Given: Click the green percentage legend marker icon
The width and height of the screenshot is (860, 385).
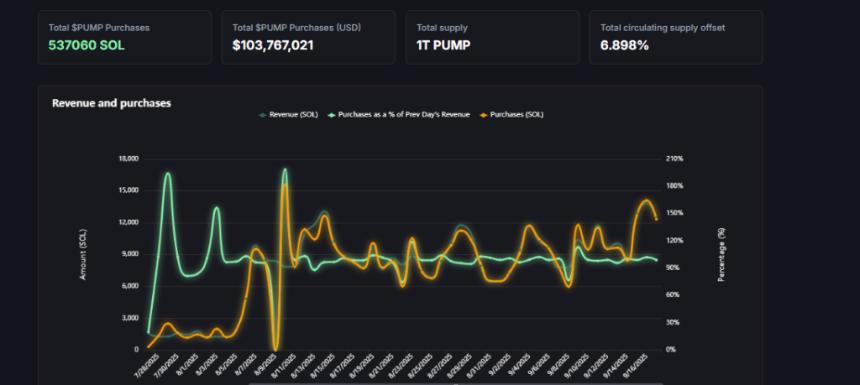Looking at the screenshot, I should tap(331, 115).
